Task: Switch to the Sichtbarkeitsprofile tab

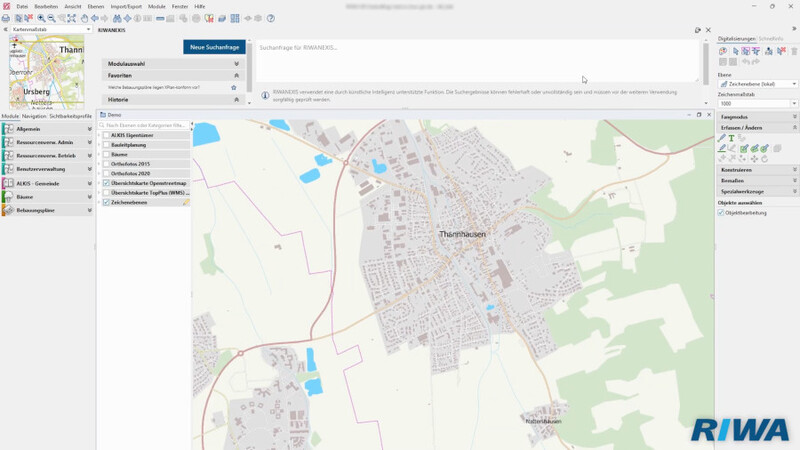Action: tap(70, 116)
